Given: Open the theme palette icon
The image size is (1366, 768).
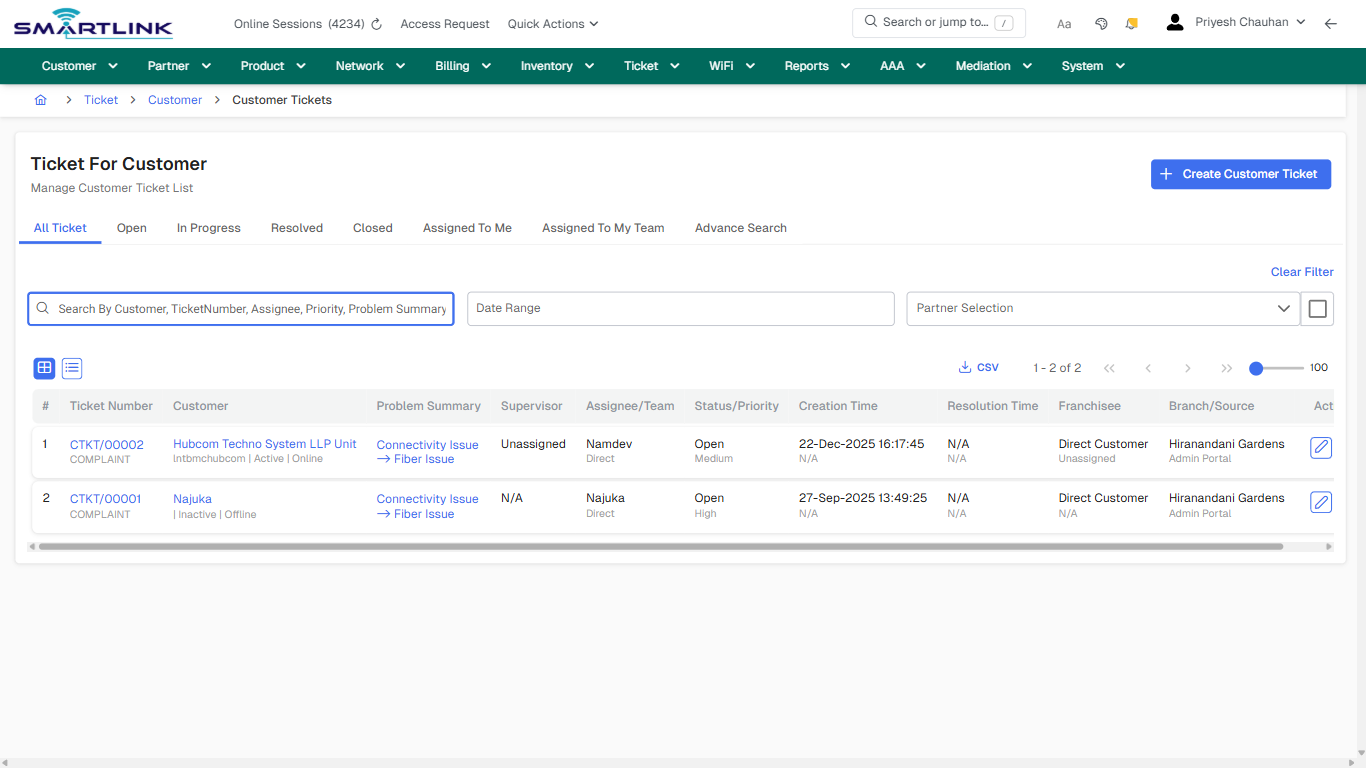Looking at the screenshot, I should [x=1101, y=22].
